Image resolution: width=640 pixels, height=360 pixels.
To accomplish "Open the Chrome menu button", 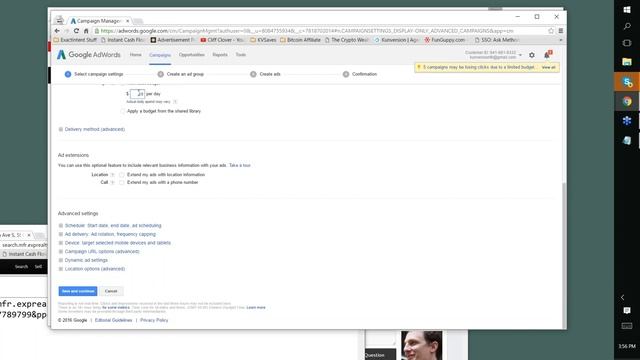I will (x=561, y=31).
